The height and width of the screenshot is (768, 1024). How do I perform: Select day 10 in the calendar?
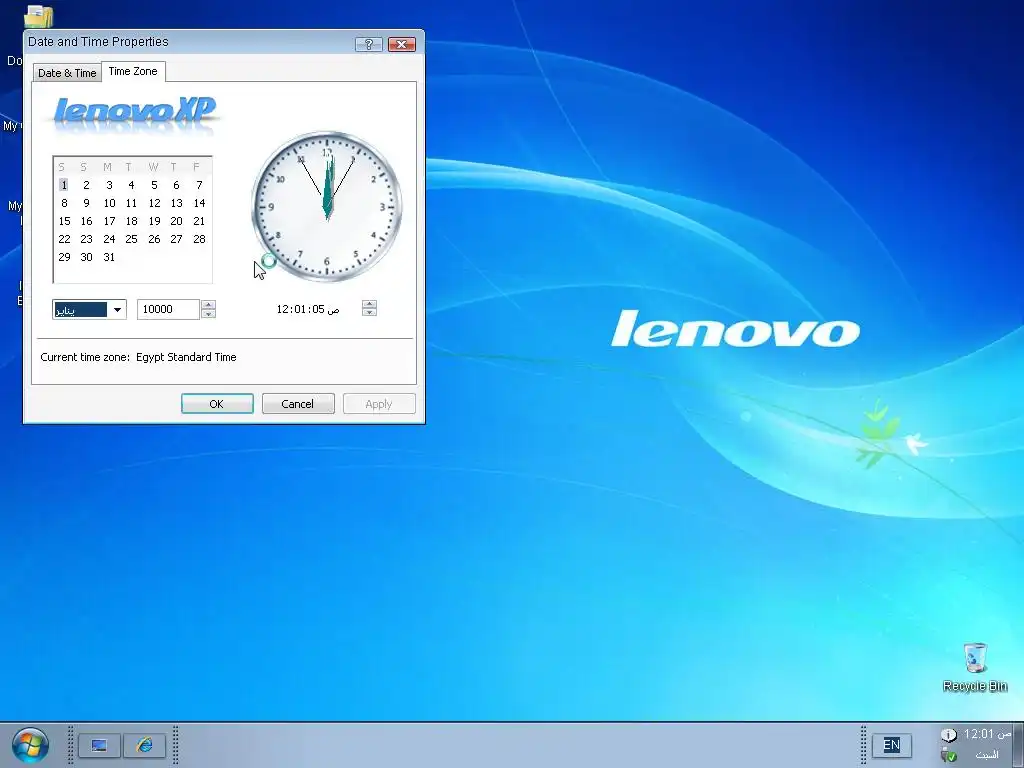(109, 203)
